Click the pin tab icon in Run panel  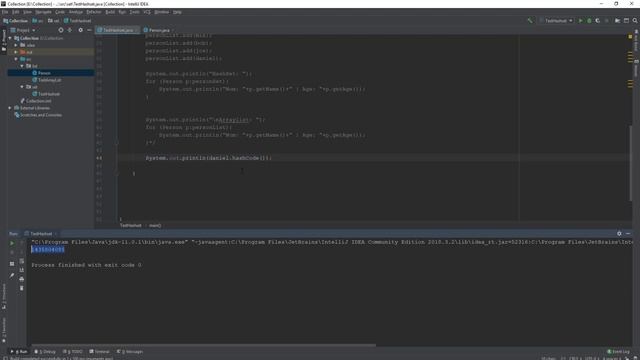tap(12, 276)
